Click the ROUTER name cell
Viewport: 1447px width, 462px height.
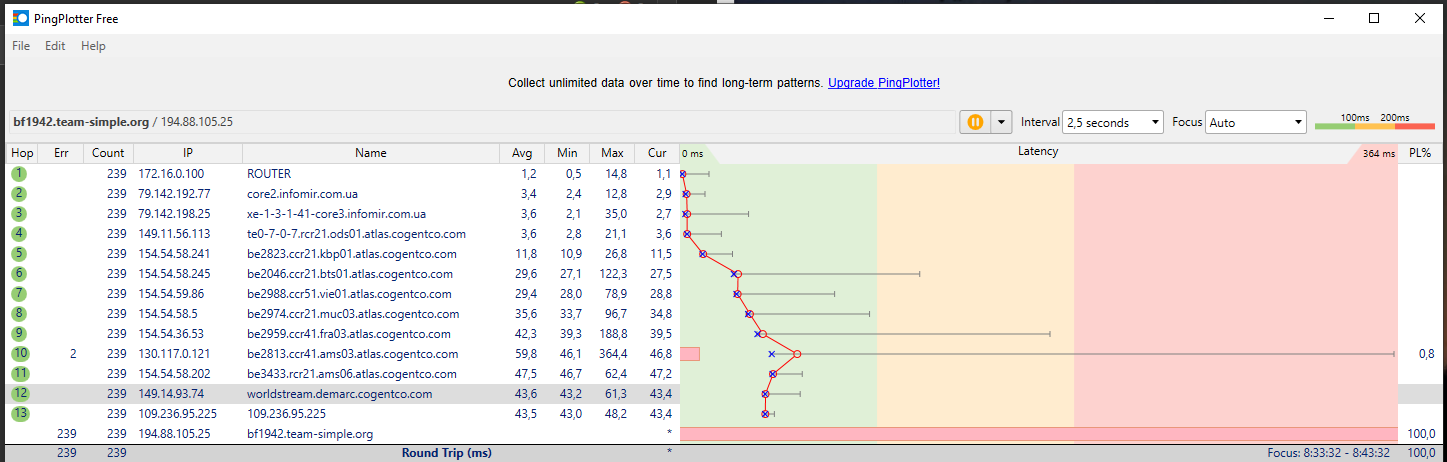(x=271, y=174)
